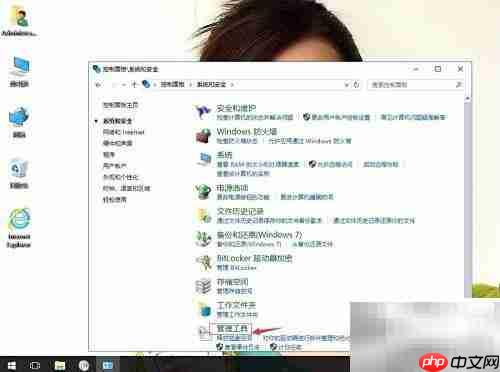Open the Network (网络) desktop icon
Image resolution: width=500 pixels, height=372 pixels.
(x=19, y=122)
